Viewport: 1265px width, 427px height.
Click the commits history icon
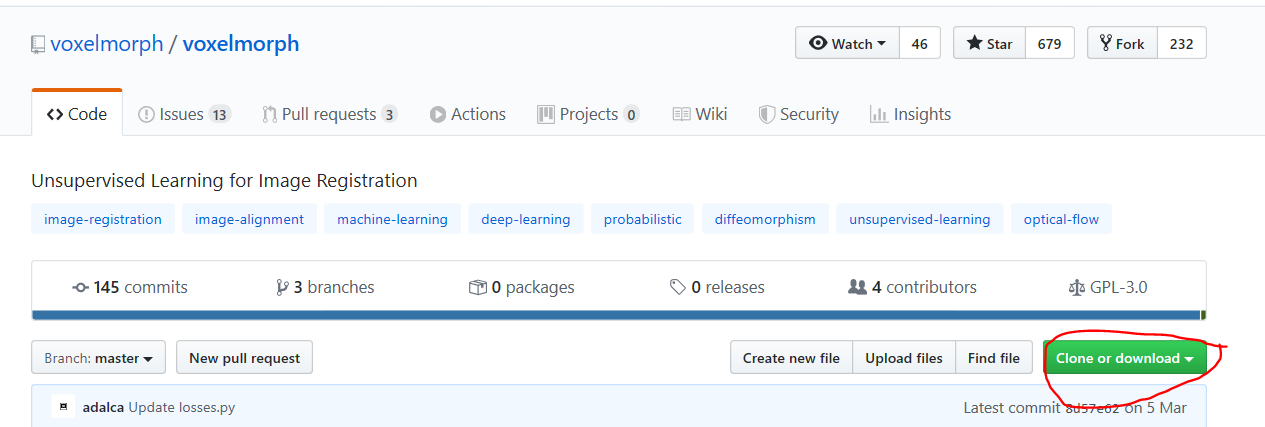(x=81, y=288)
